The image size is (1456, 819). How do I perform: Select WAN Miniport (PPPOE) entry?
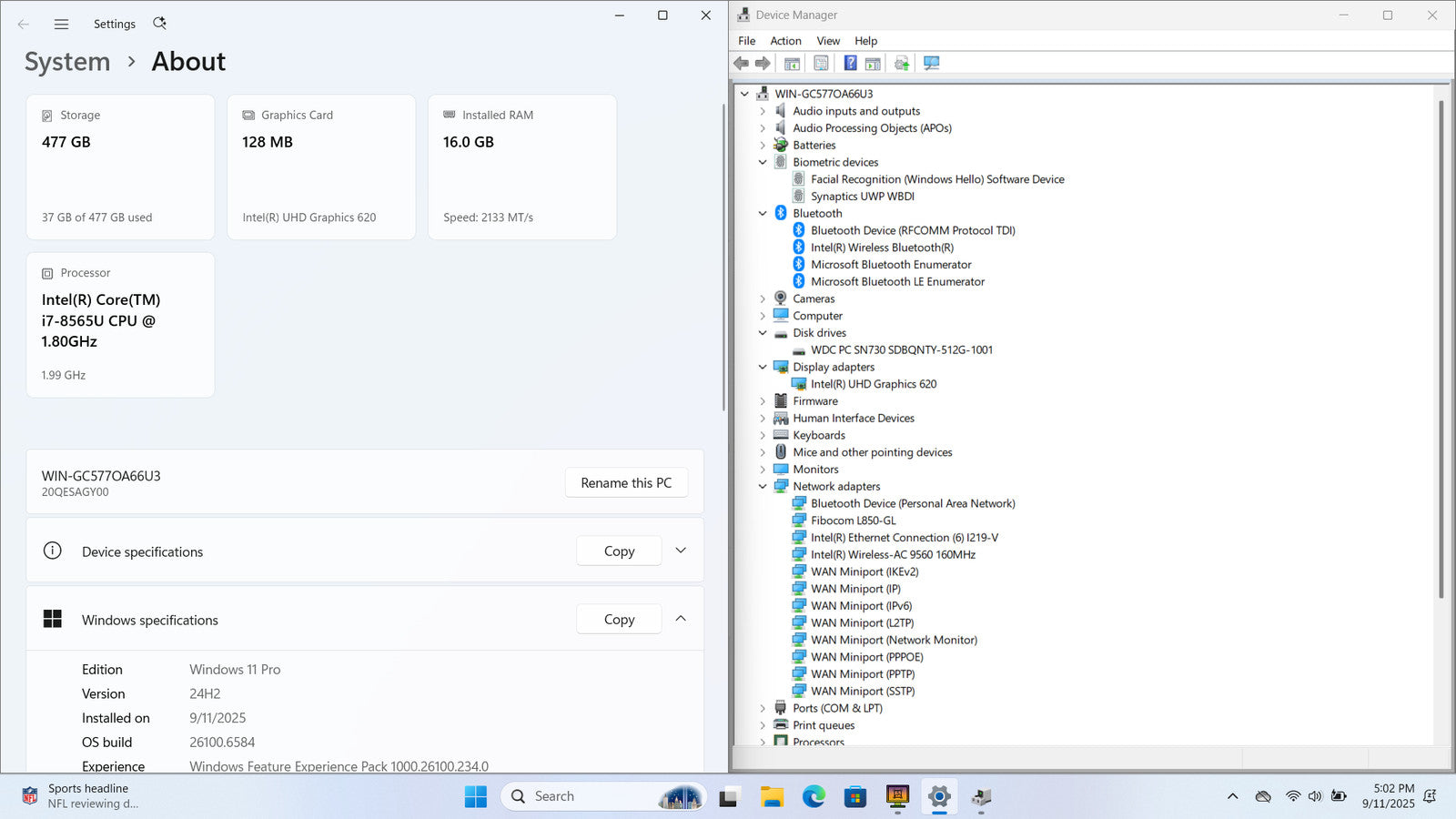[867, 657]
